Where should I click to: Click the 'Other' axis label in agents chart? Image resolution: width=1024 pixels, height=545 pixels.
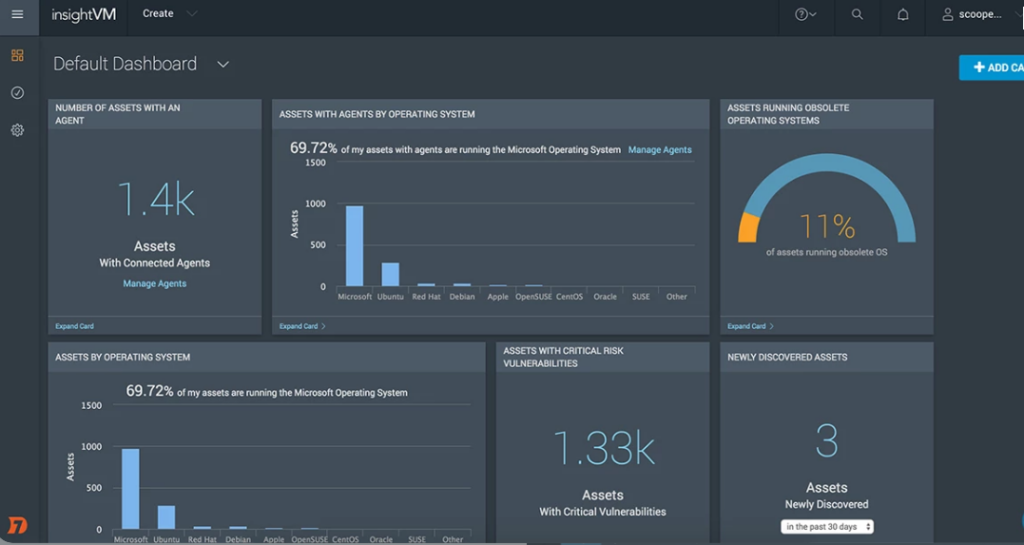pyautogui.click(x=677, y=296)
